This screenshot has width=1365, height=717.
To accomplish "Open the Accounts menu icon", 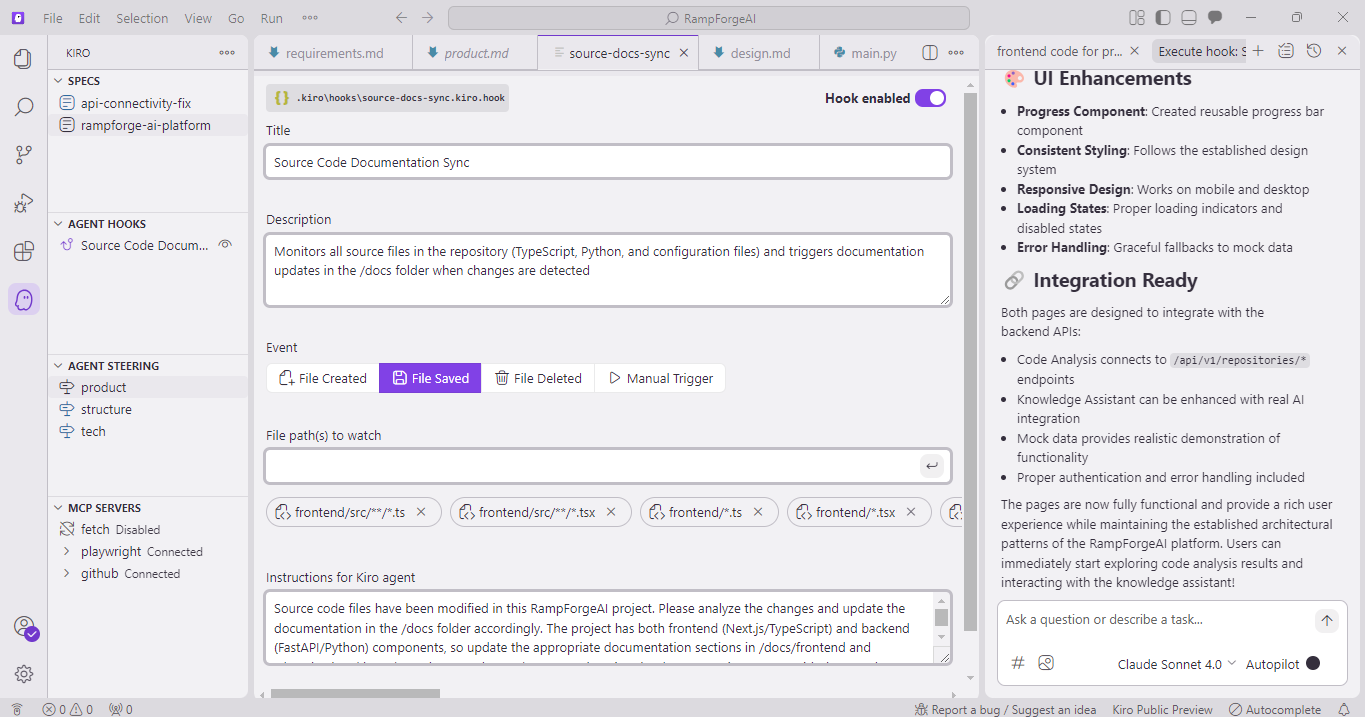I will (24, 627).
